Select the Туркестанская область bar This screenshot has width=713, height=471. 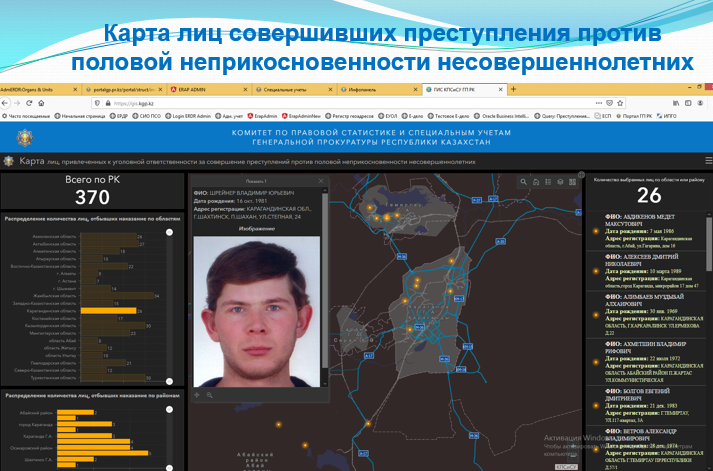click(x=113, y=378)
